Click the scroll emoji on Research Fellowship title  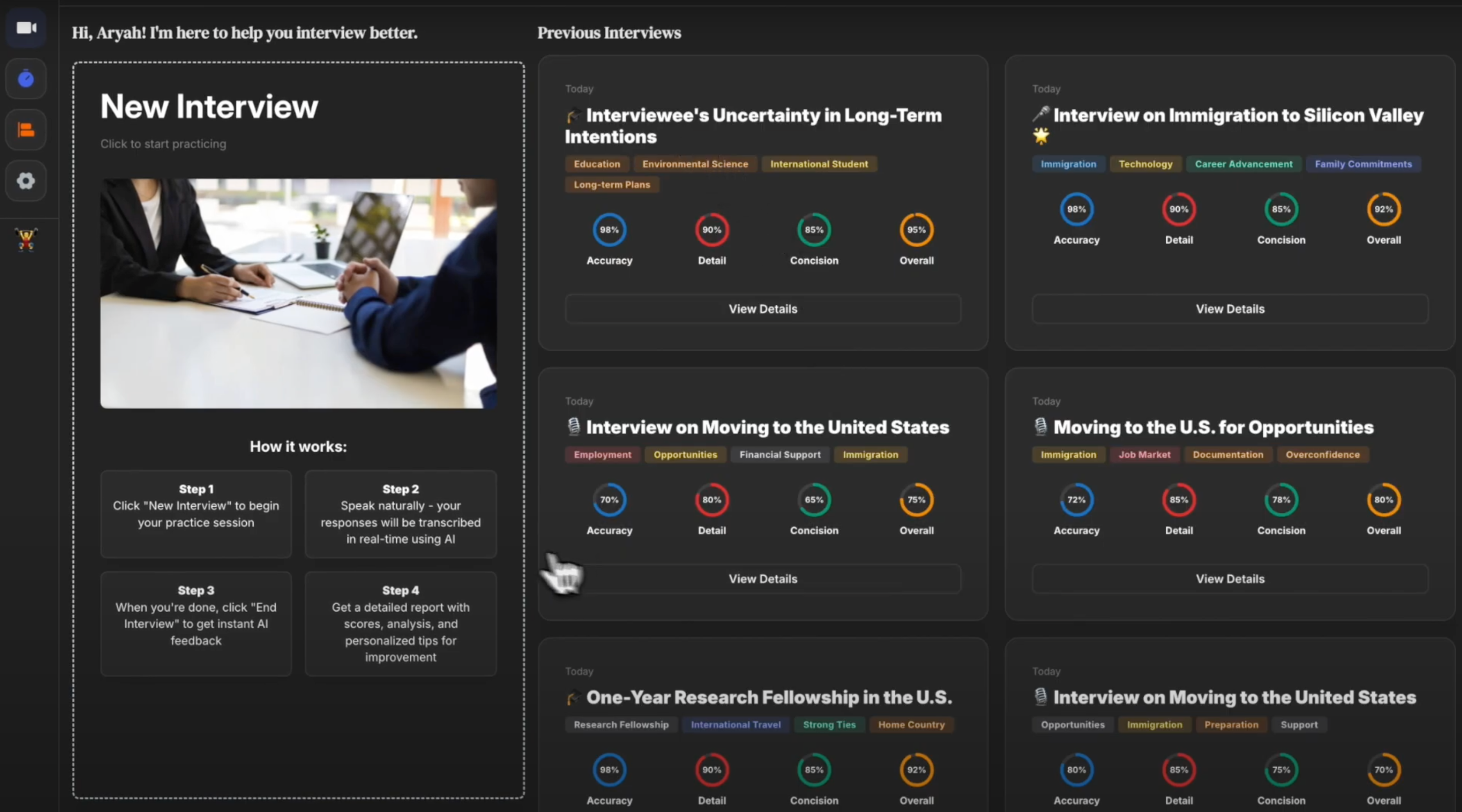click(x=573, y=697)
